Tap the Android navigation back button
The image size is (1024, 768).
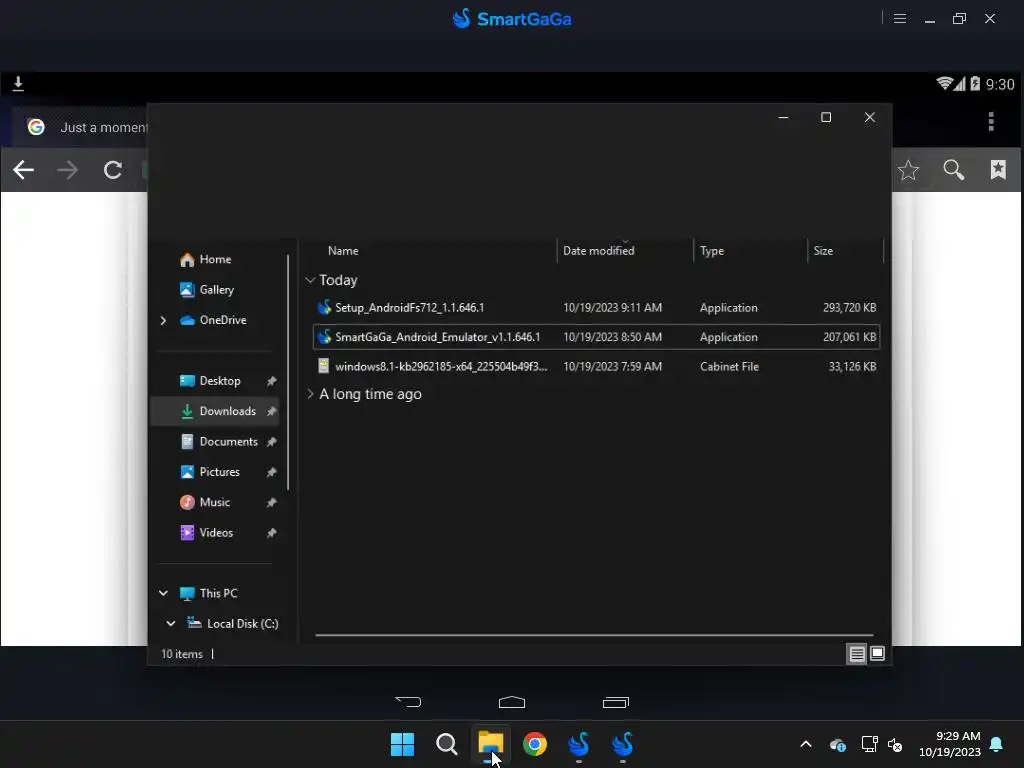click(x=408, y=702)
